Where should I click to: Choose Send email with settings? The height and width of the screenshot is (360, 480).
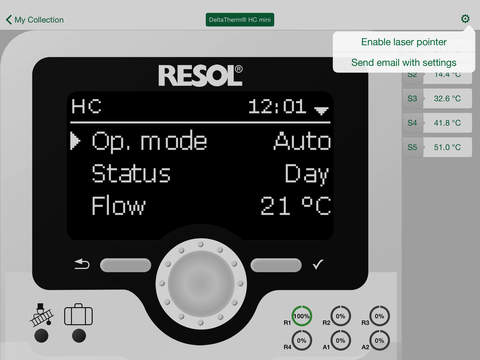point(404,62)
